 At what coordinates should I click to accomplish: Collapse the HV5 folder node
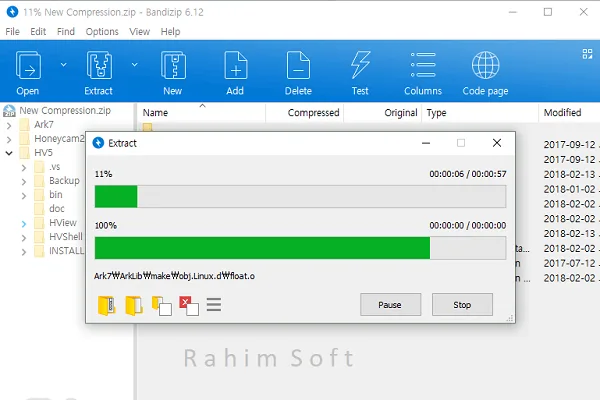9,153
